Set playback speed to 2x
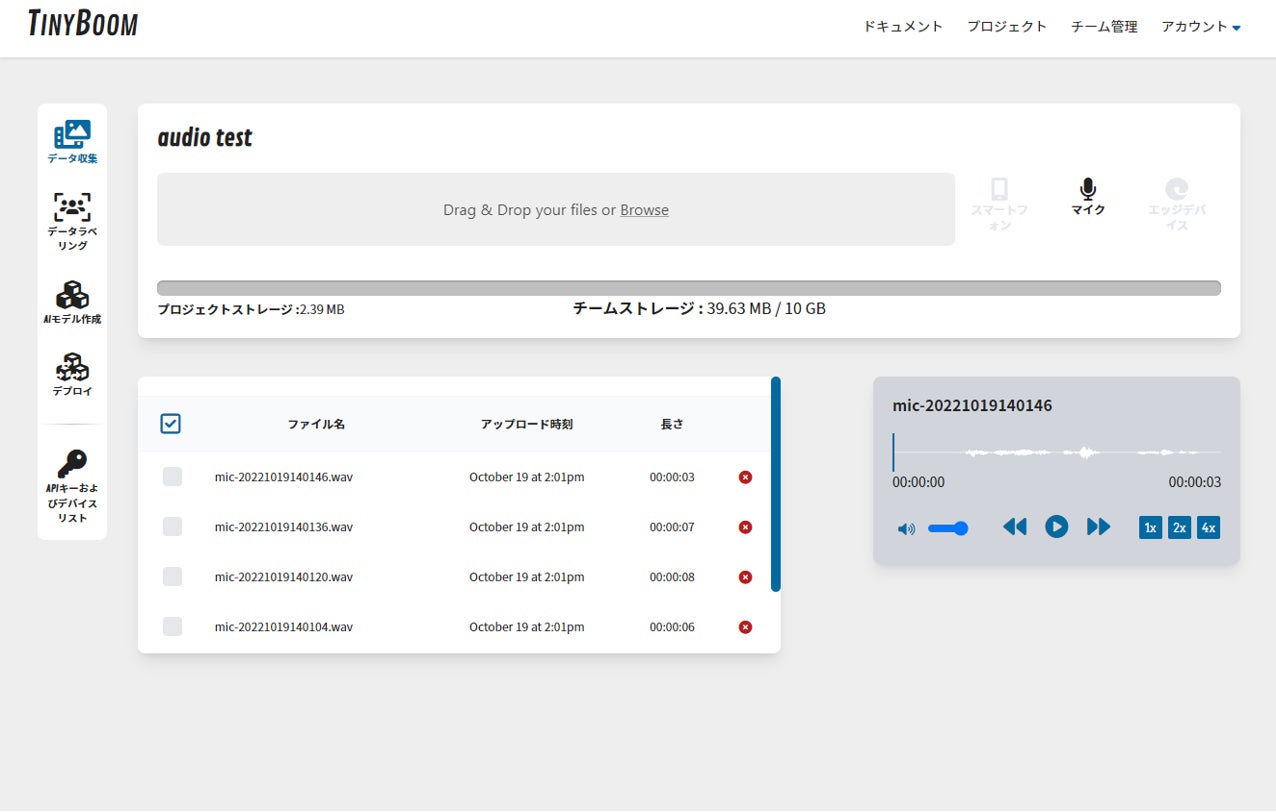Screen dimensions: 1276x812 (x=1179, y=527)
